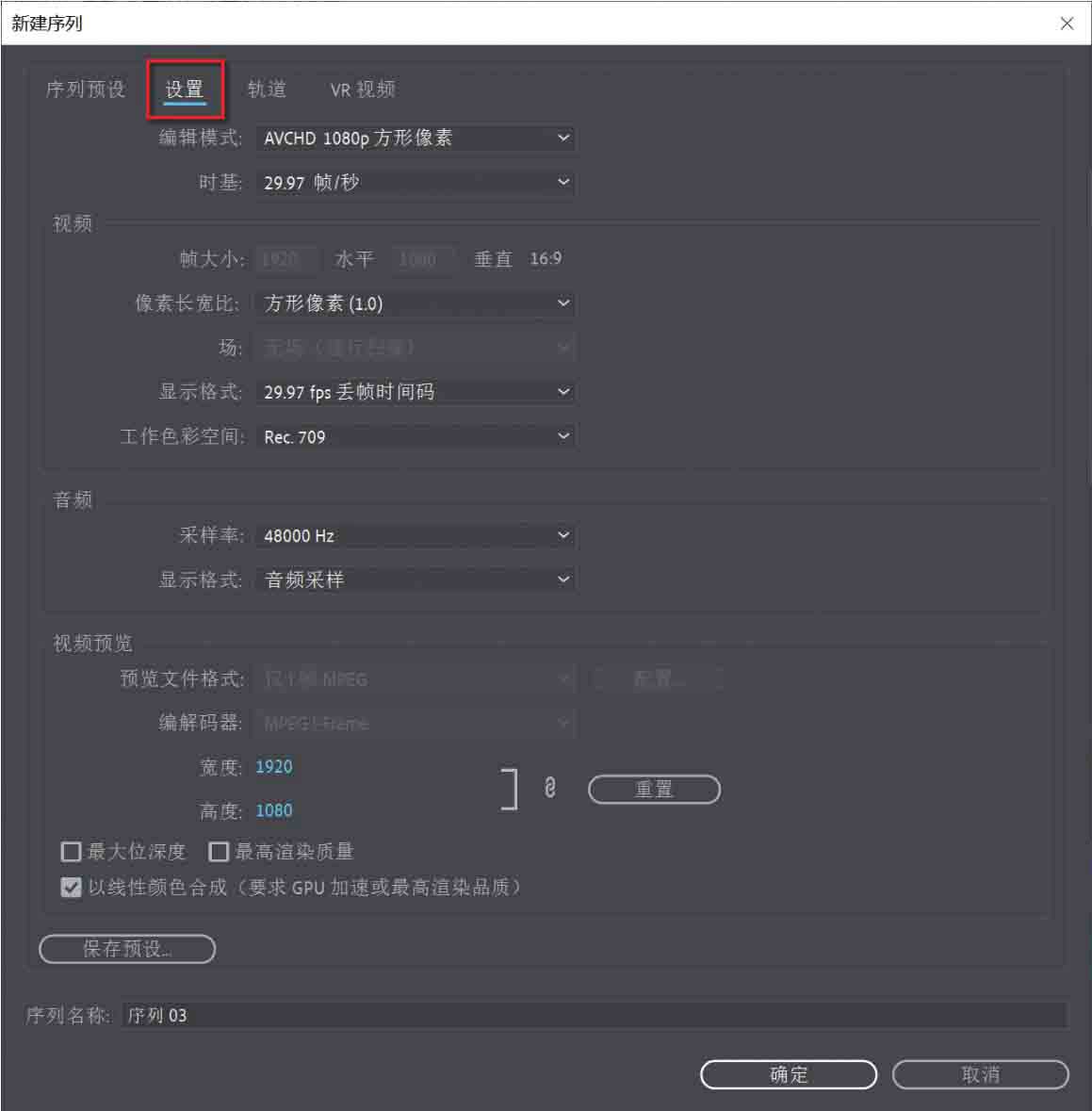Screen dimensions: 1092x1111
Task: Expand the 工作色彩空间 Rec. 709 dropdown
Action: pyautogui.click(x=416, y=436)
